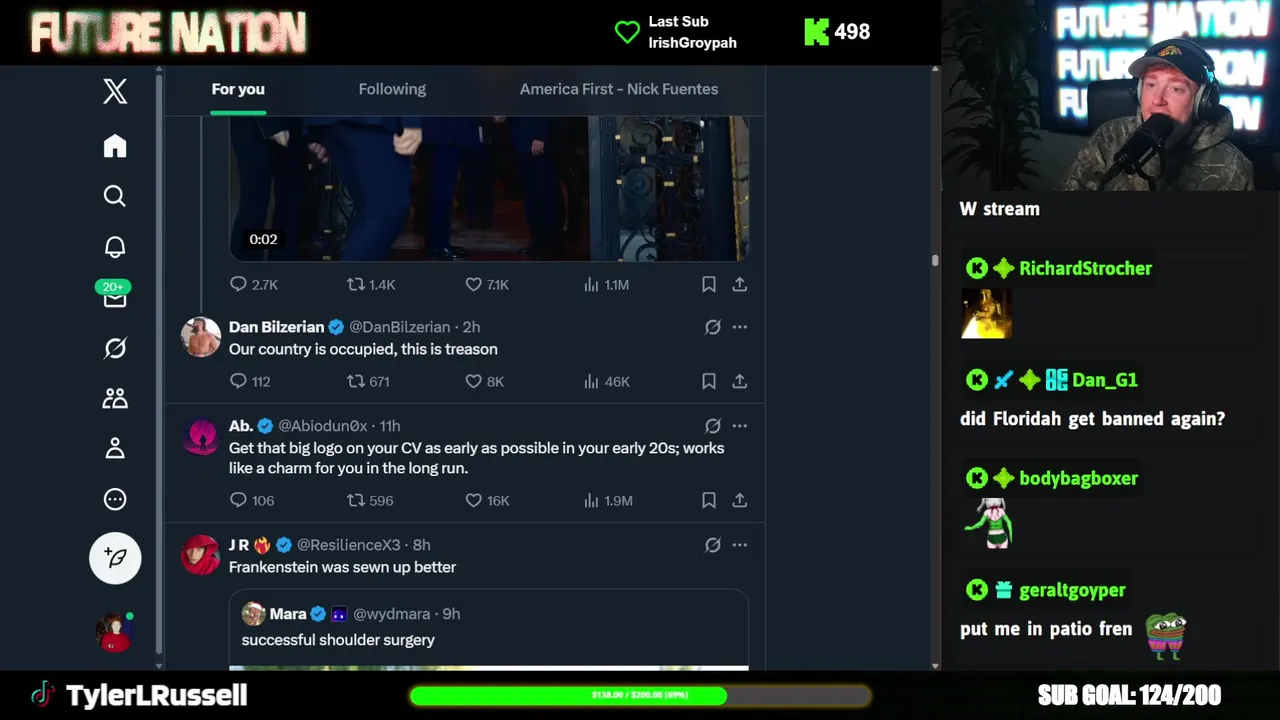Screen dimensions: 1280x720
Task: Open @DanBilzerian handle link
Action: pos(399,327)
